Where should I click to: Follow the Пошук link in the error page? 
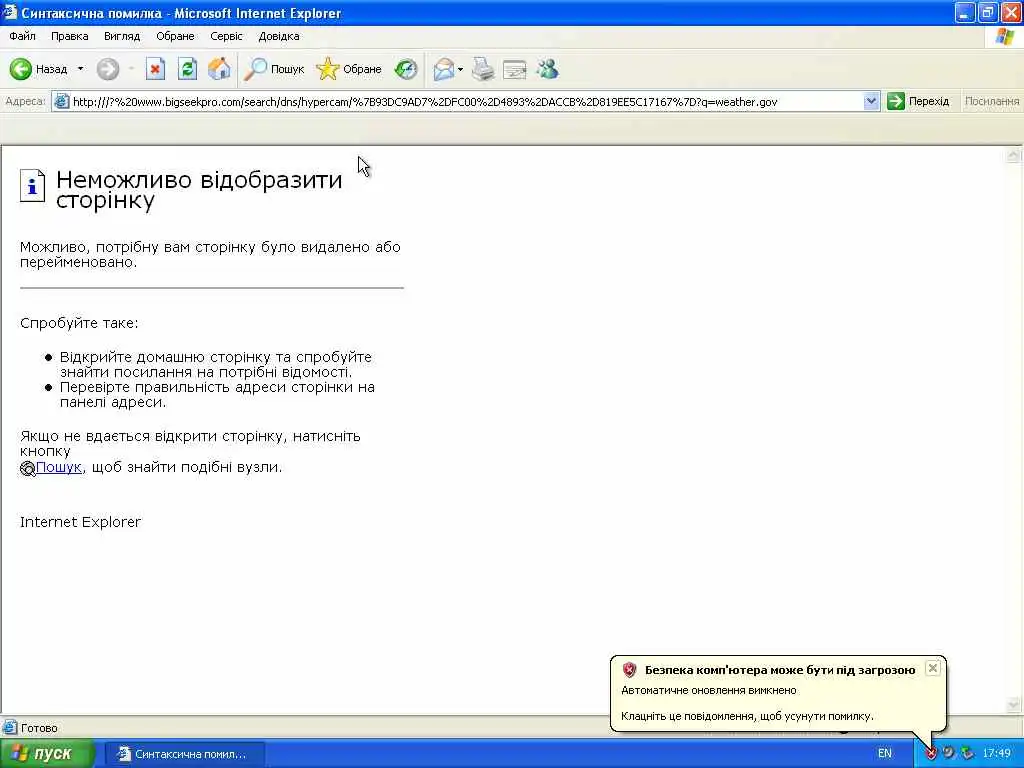59,467
